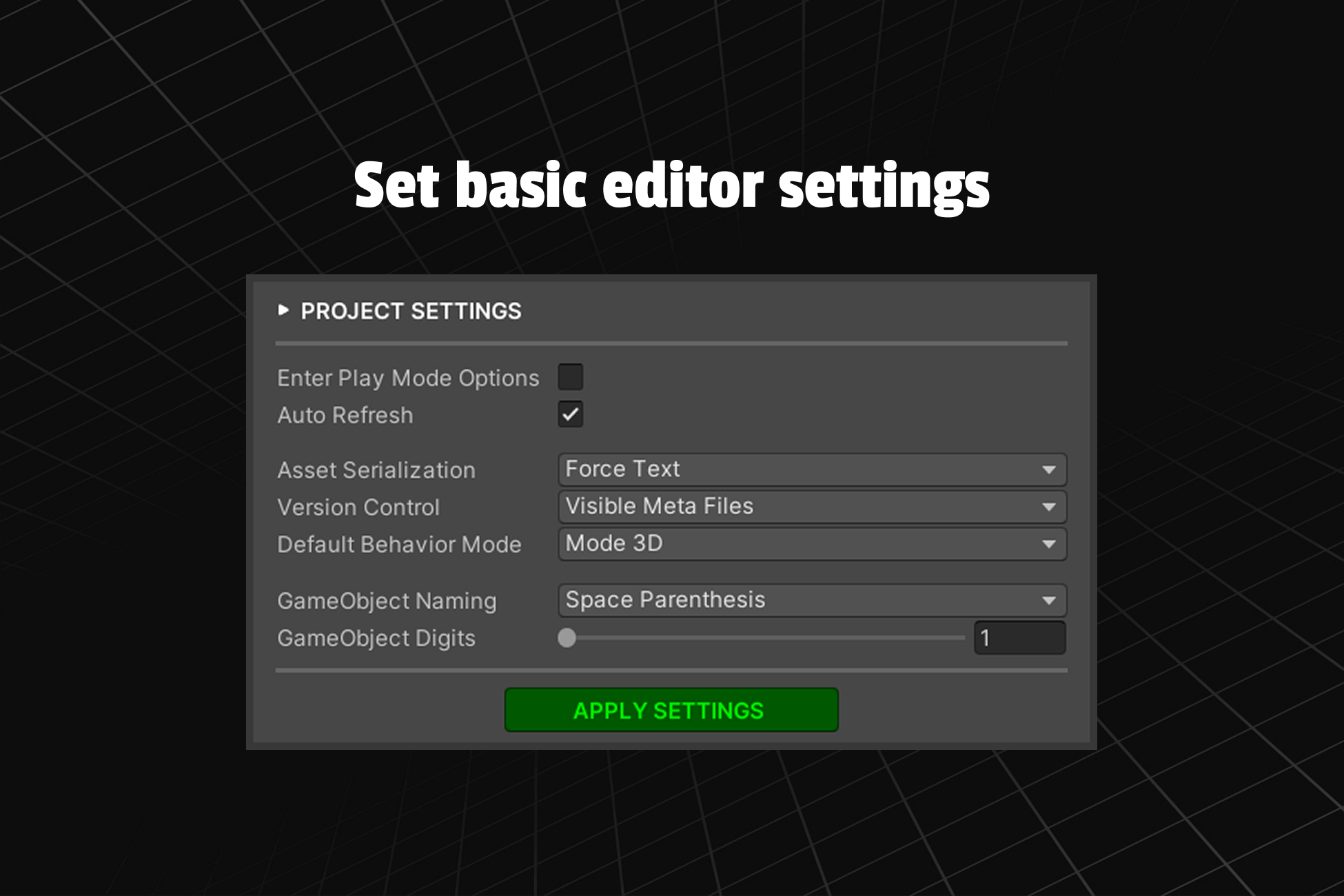Open the Default Behavior Mode dropdown
This screenshot has height=896, width=1344.
(812, 544)
